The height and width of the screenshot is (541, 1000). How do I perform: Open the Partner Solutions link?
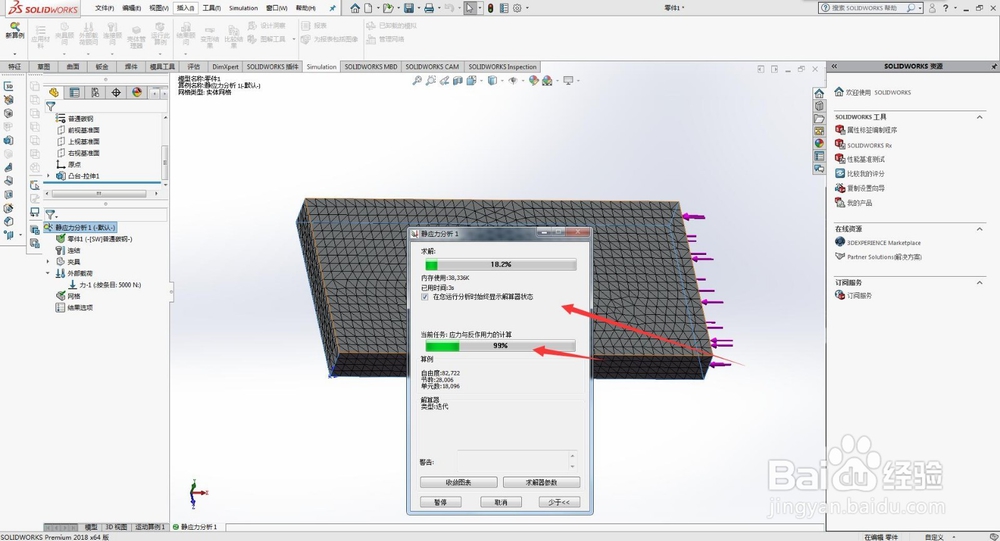tap(884, 256)
